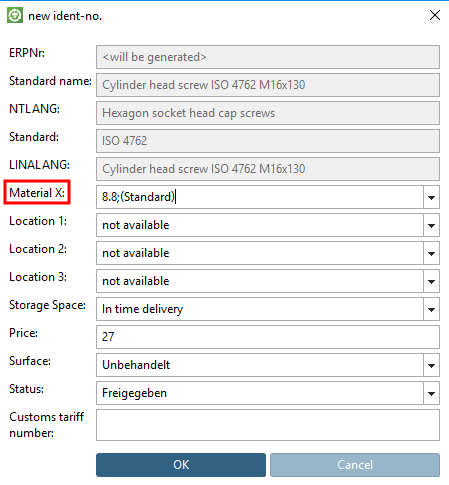
Task: Open the Status dropdown arrow
Action: (431, 393)
